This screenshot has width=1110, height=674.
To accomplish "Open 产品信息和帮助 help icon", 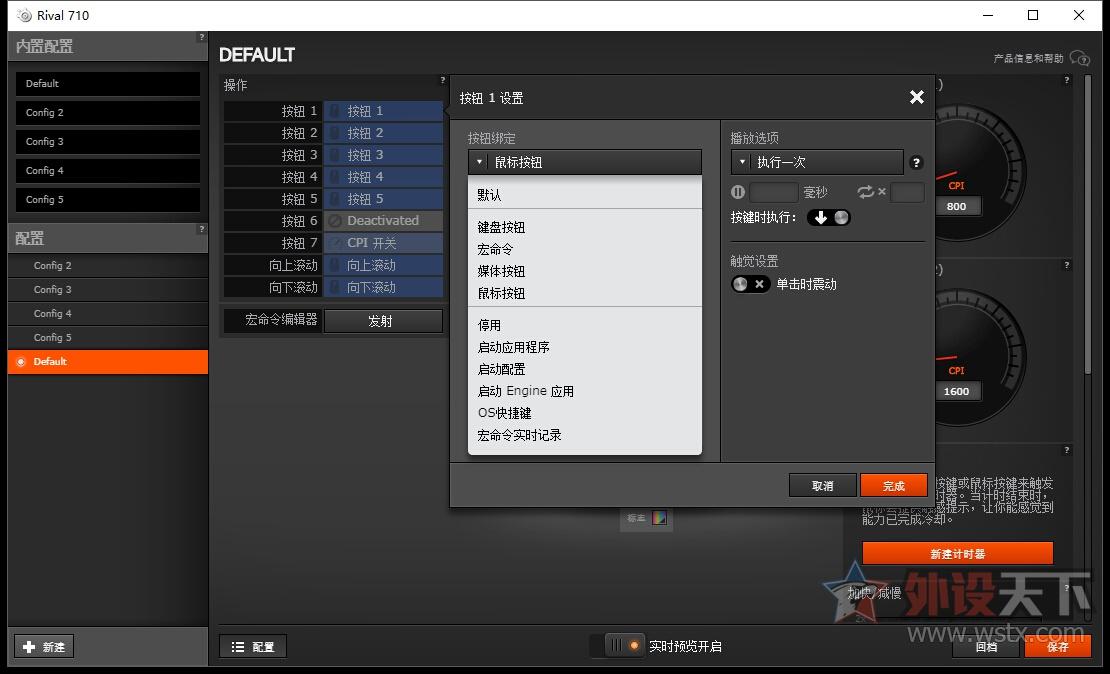I will (x=1079, y=58).
